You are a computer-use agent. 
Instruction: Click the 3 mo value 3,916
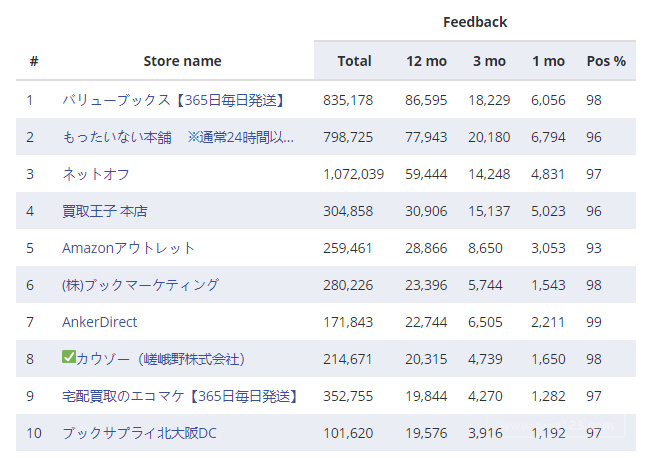point(485,433)
